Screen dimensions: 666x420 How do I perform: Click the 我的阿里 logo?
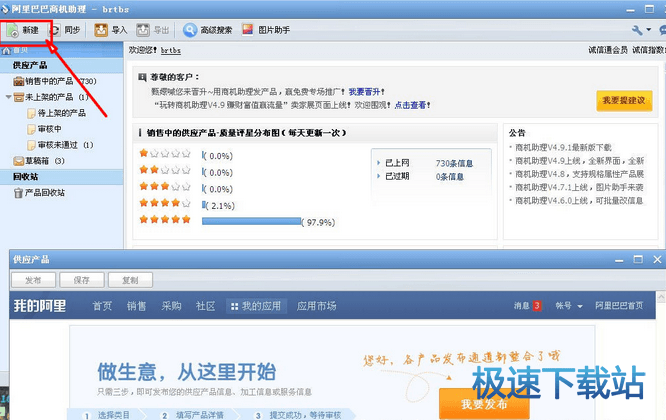click(x=40, y=306)
